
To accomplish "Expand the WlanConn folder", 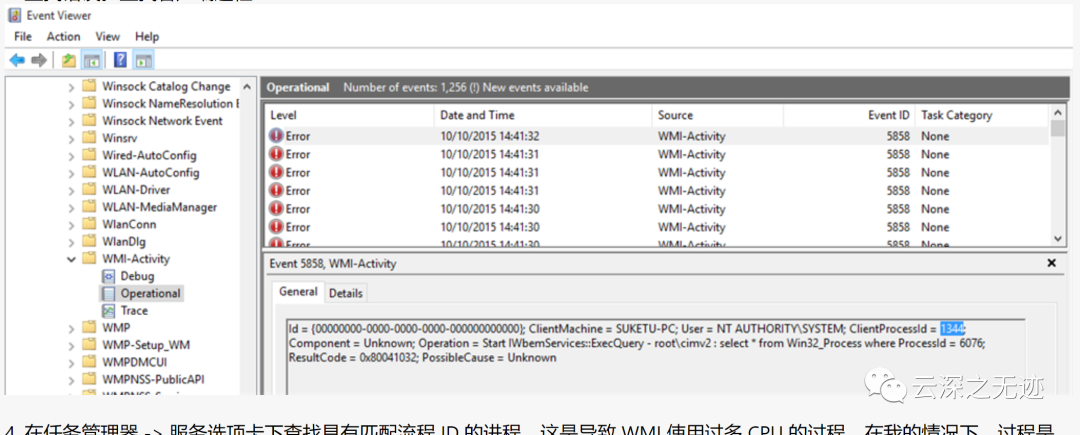I will tap(72, 224).
